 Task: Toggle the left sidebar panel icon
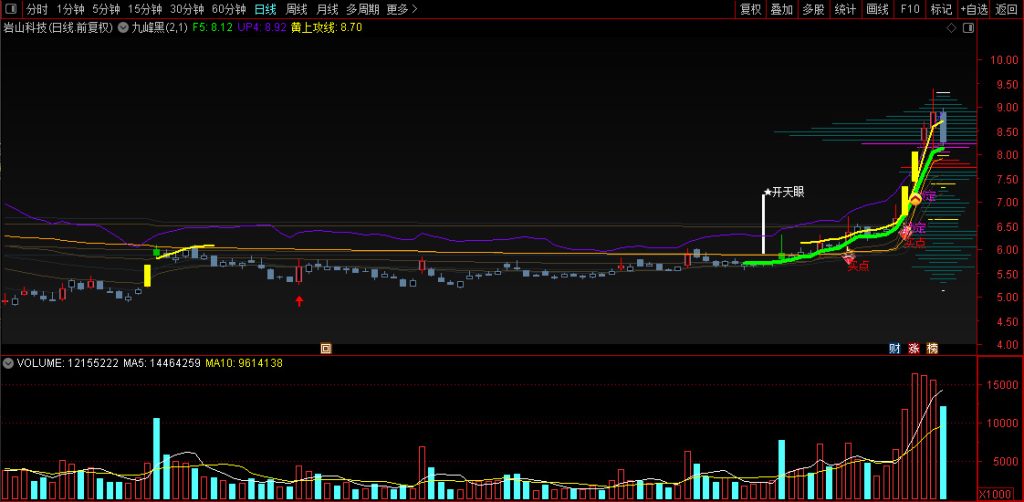coord(12,9)
